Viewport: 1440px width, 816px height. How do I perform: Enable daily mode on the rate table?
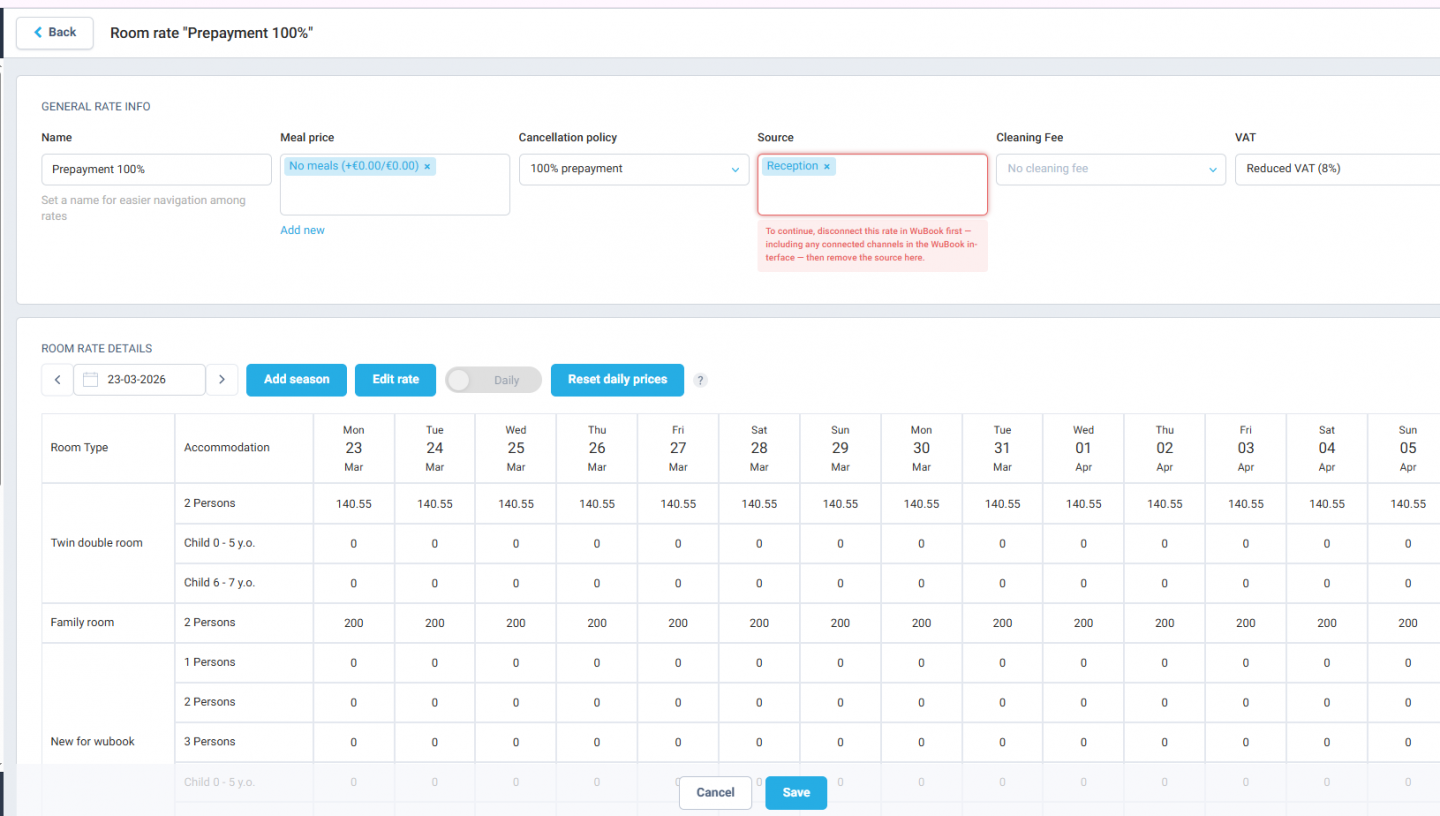493,380
